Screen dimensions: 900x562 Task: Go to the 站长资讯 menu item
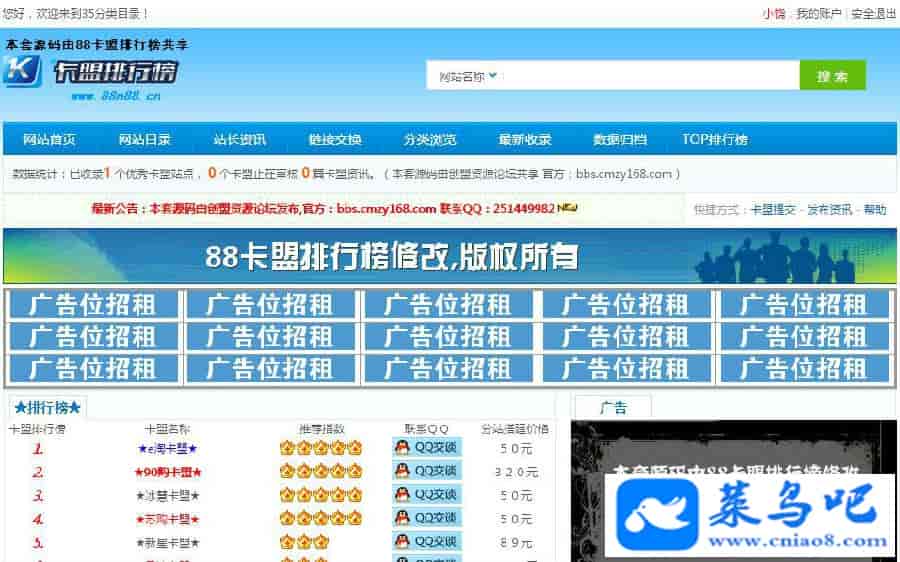tap(239, 139)
